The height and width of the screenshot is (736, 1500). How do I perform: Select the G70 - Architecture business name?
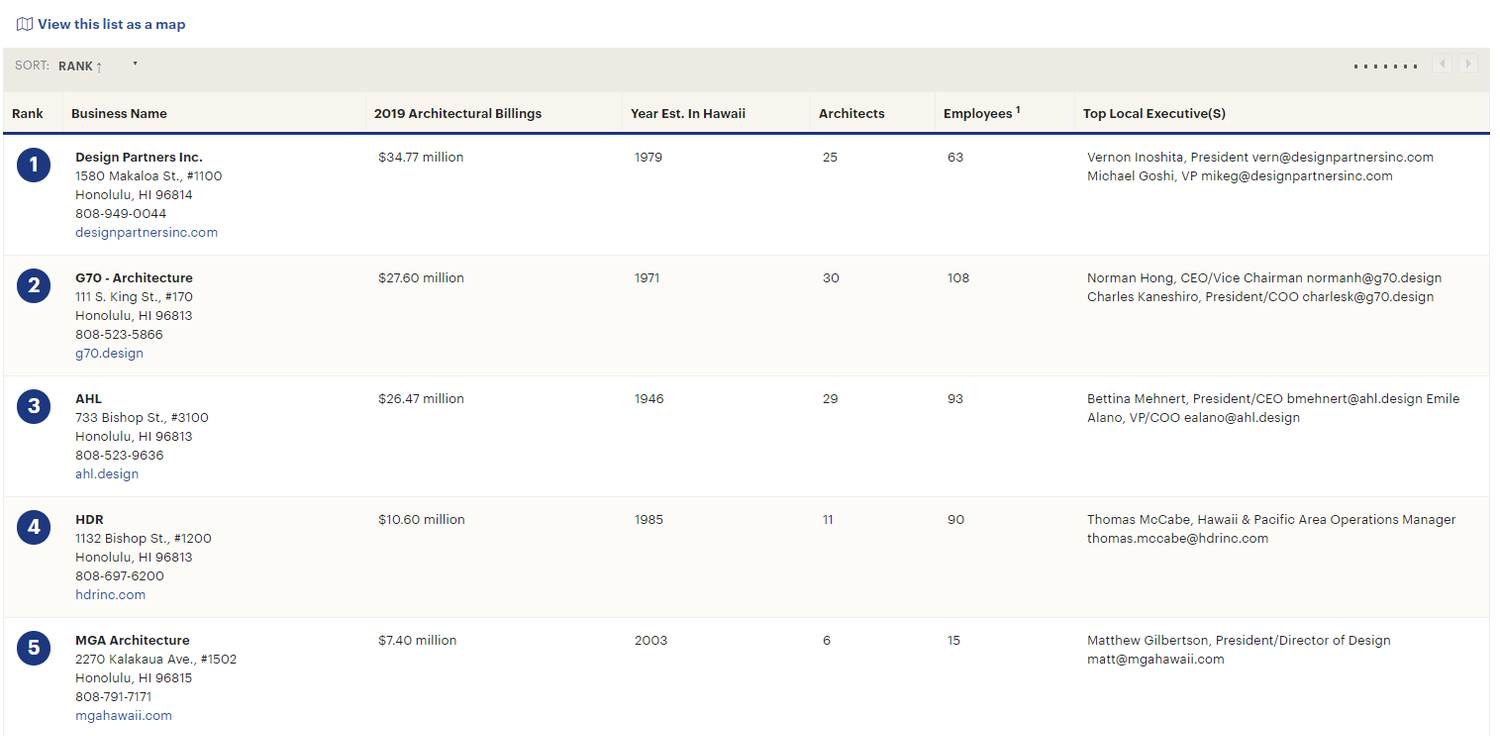pyautogui.click(x=134, y=278)
